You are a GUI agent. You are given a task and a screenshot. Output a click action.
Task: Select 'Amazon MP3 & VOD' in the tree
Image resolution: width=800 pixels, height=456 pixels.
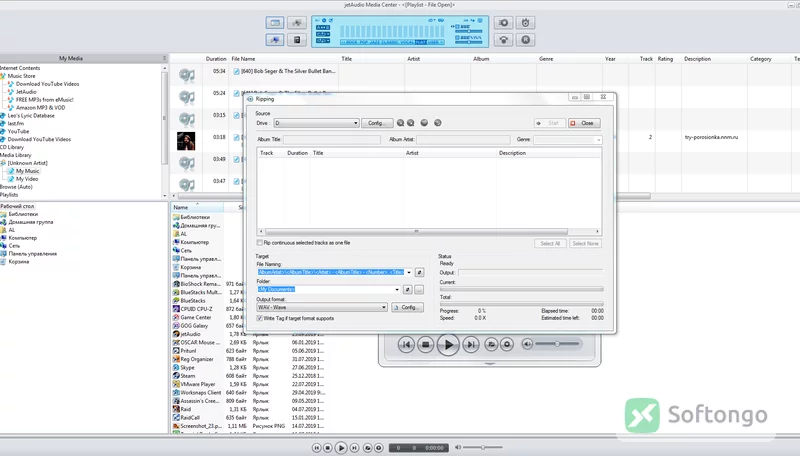pos(40,108)
